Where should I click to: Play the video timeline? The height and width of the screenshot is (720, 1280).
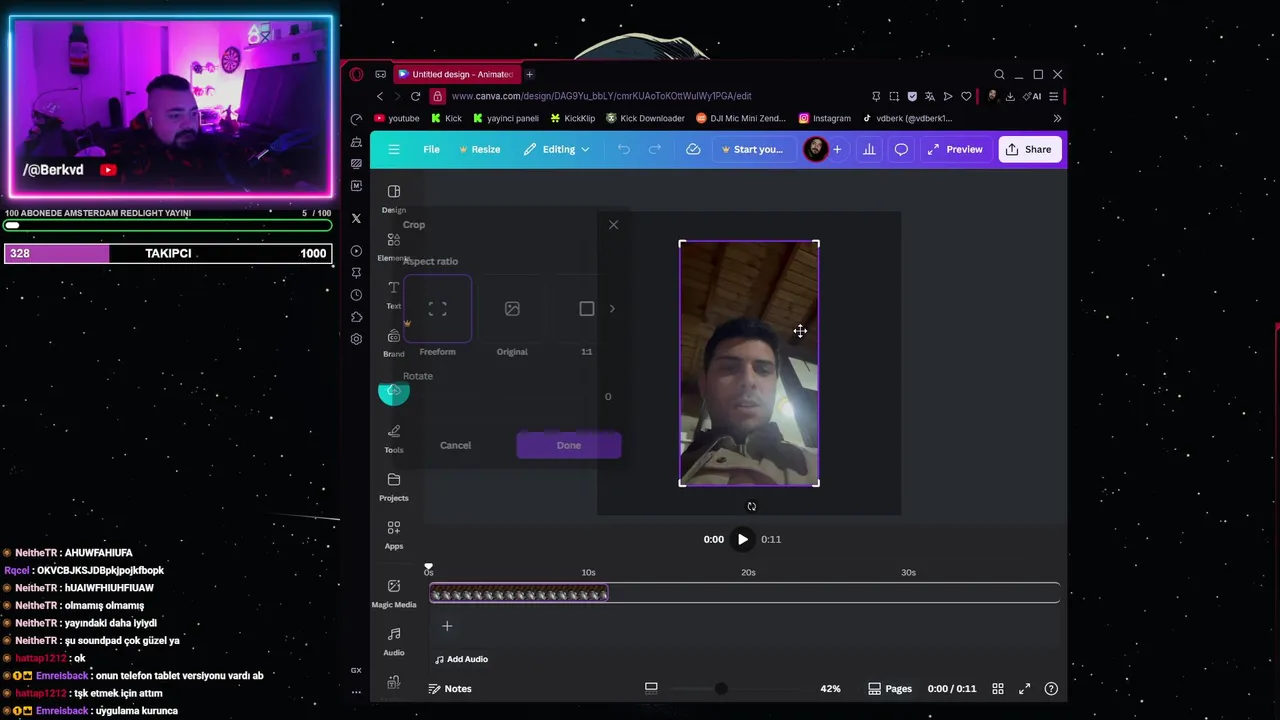click(x=742, y=539)
